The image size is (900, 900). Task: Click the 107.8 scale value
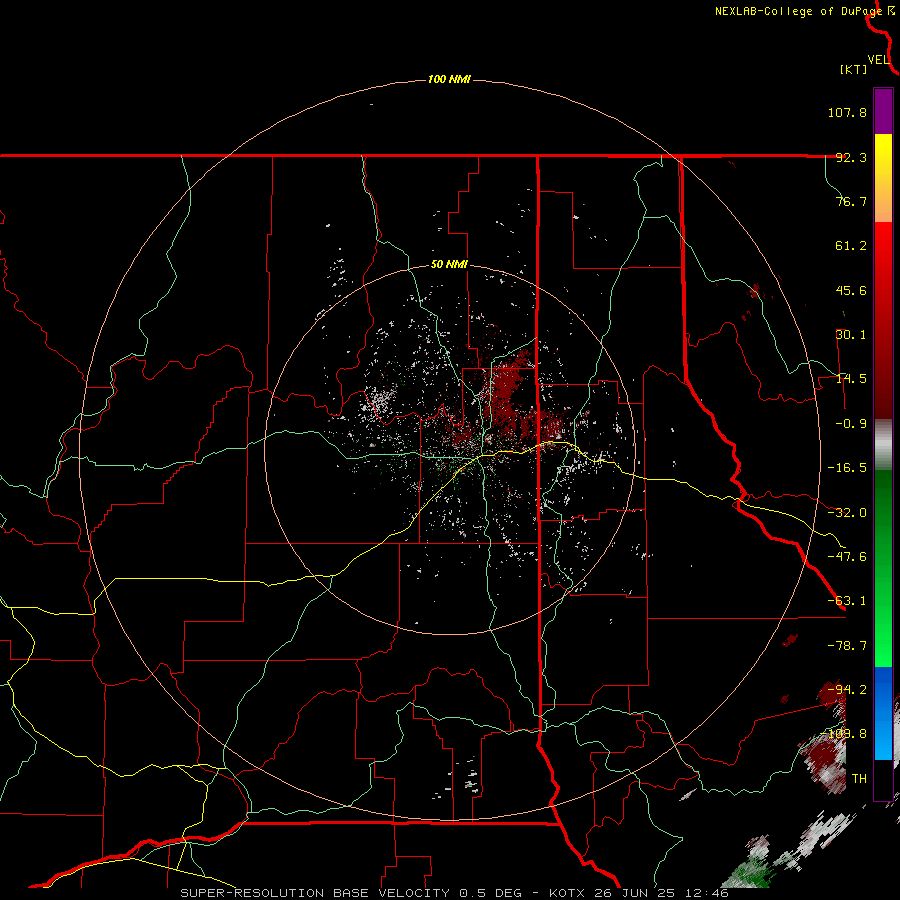tap(847, 112)
